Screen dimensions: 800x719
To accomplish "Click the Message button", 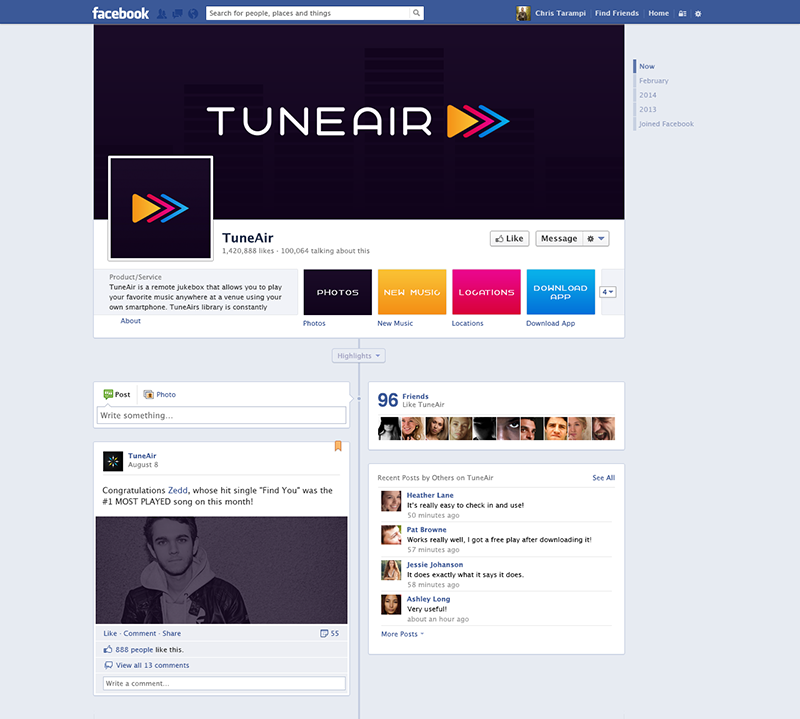I will pyautogui.click(x=559, y=238).
